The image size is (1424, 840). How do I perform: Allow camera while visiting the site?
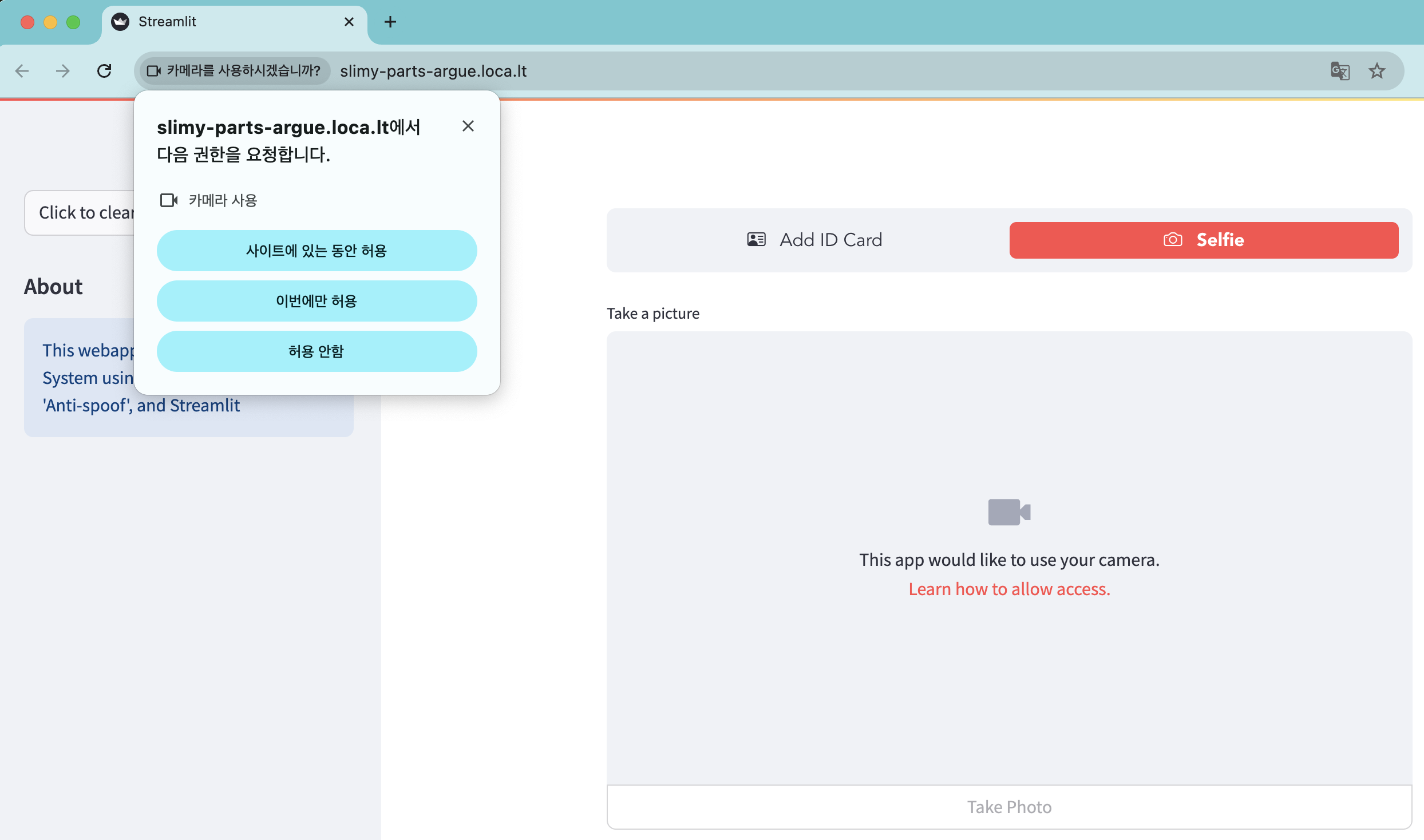pos(317,251)
